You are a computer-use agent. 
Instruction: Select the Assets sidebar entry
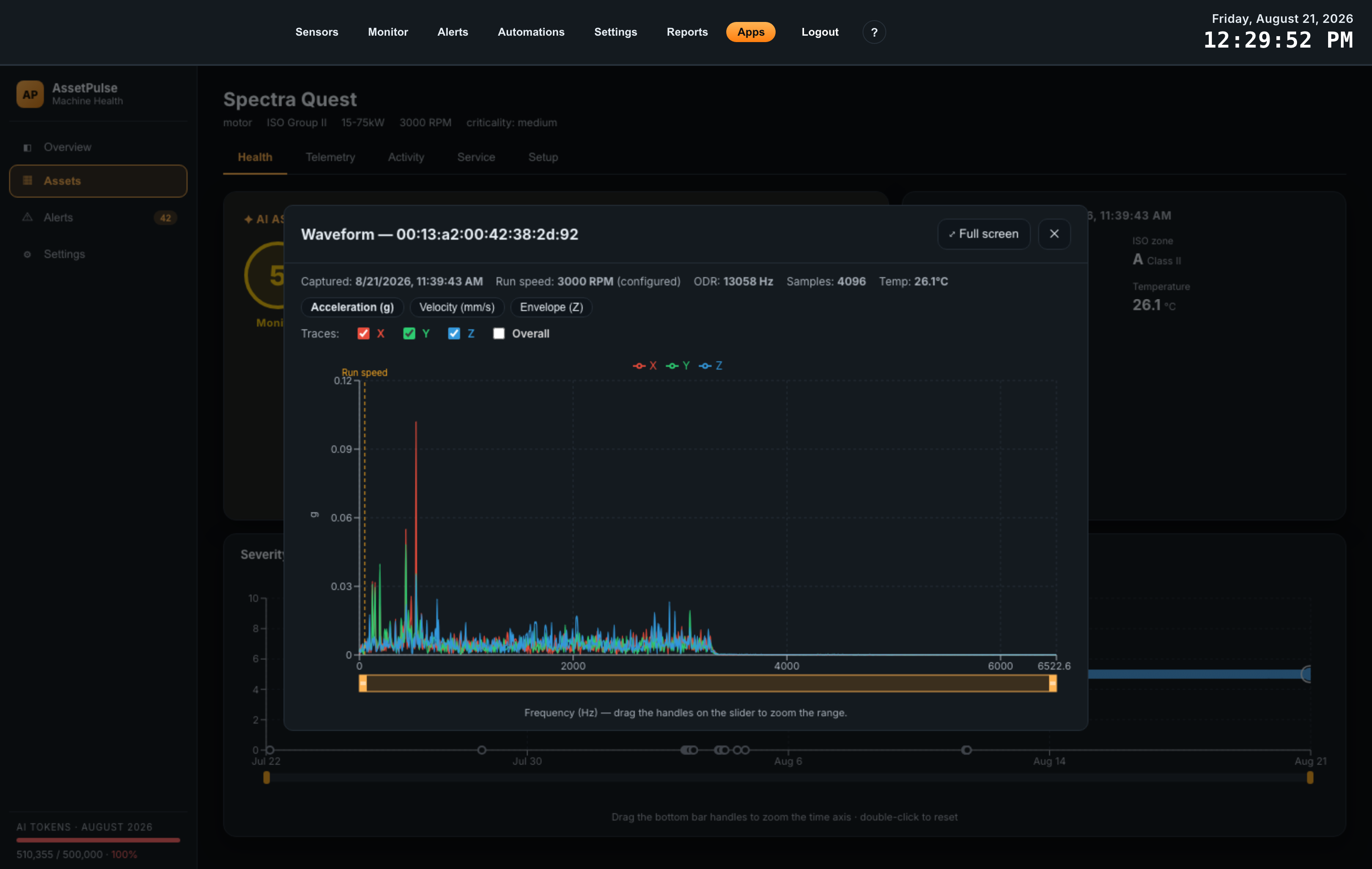tap(98, 181)
